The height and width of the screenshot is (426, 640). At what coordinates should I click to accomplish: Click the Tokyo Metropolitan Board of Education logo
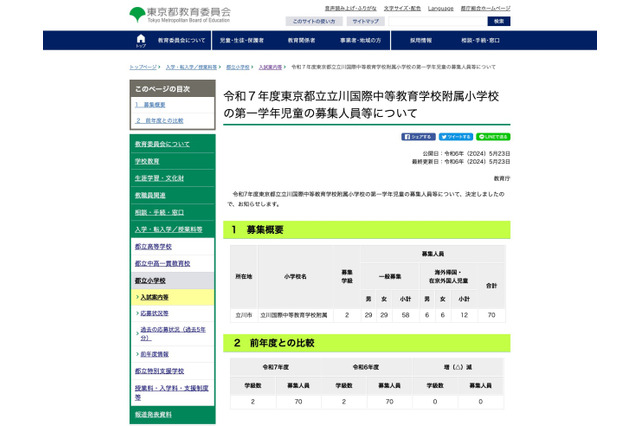pos(180,15)
